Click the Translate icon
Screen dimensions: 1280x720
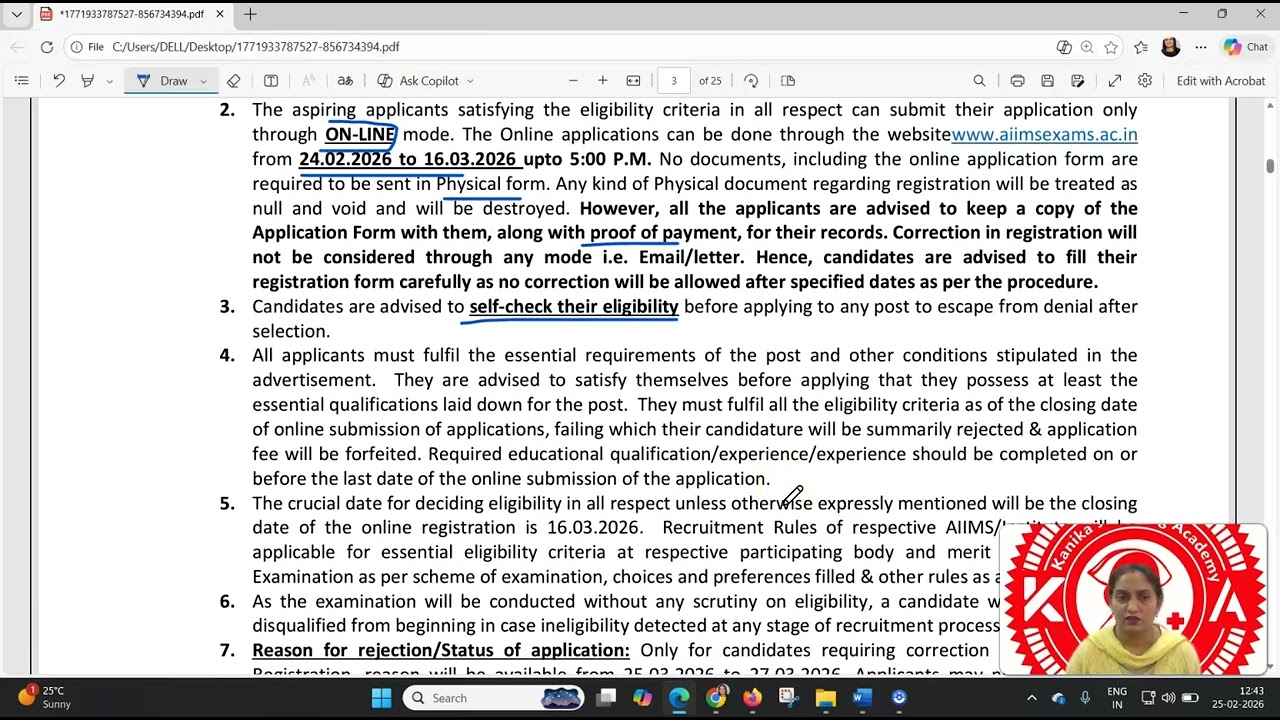345,81
